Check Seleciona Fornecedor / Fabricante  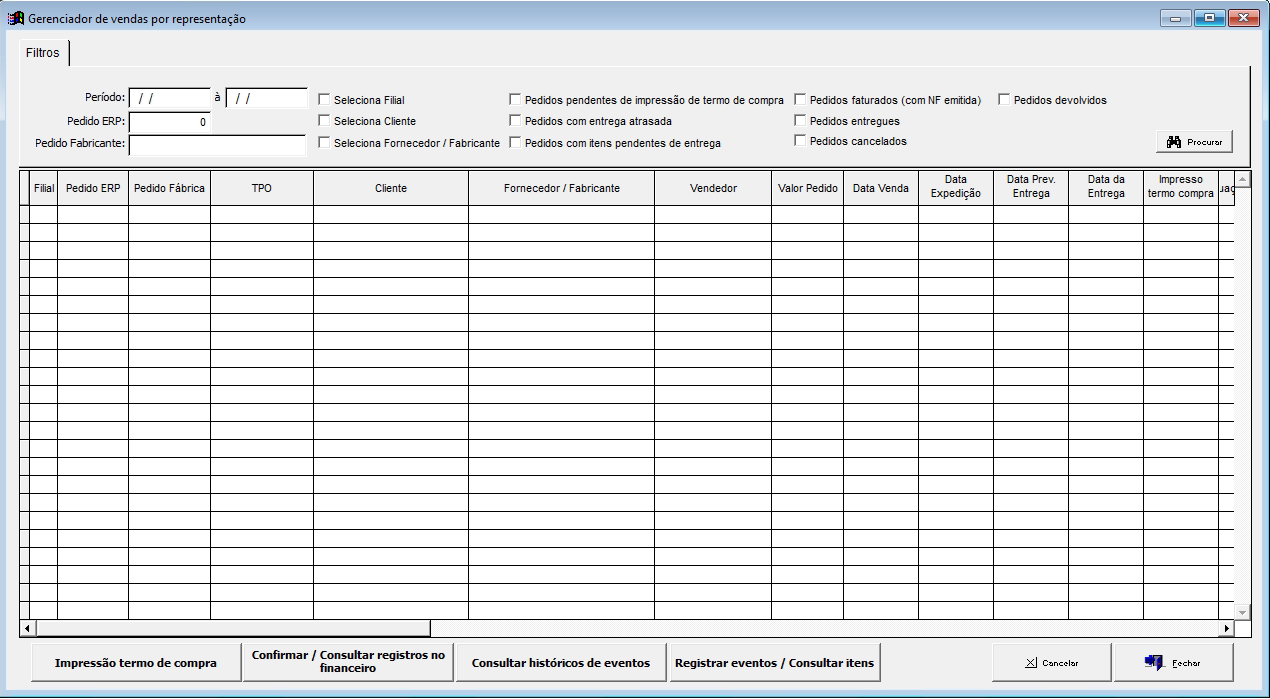(324, 143)
